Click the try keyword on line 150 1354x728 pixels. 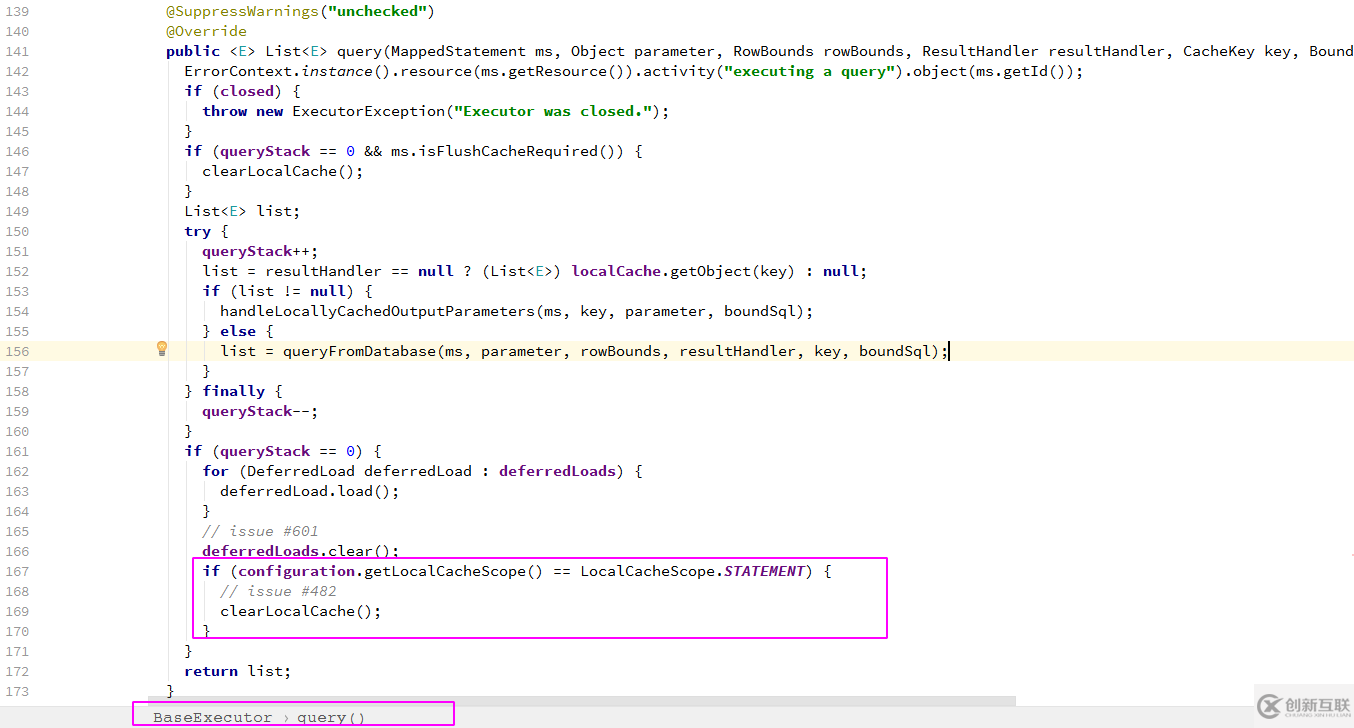(x=197, y=231)
